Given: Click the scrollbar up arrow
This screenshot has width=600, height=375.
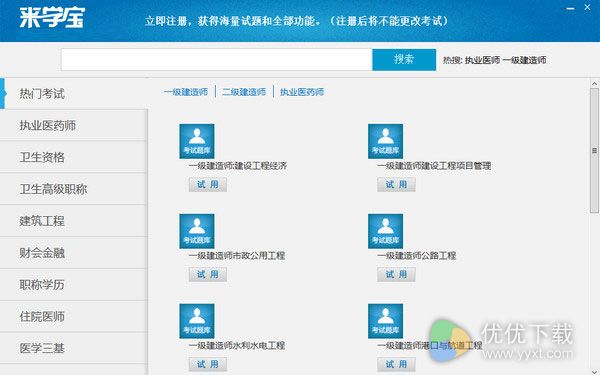Looking at the screenshot, I should pos(594,83).
